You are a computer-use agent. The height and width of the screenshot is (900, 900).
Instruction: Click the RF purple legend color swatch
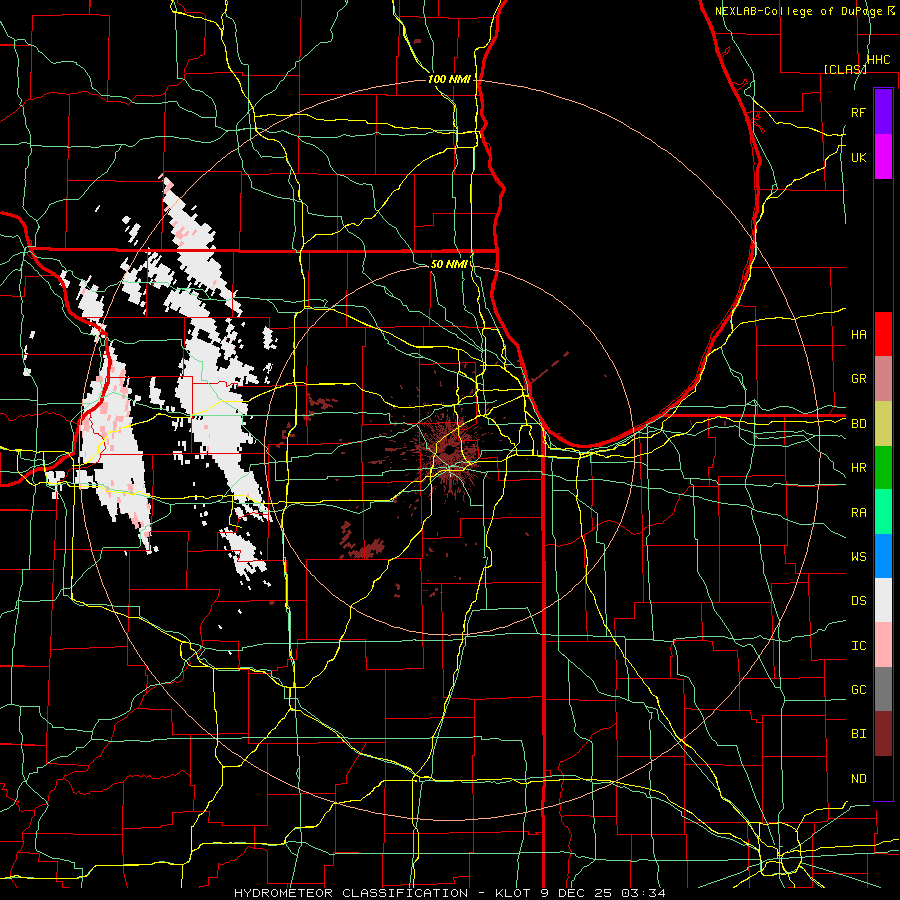tap(883, 111)
